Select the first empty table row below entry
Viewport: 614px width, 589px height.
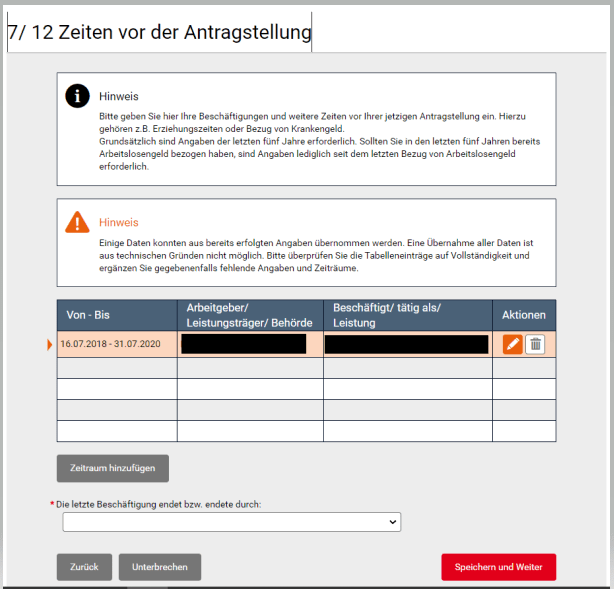coord(306,368)
